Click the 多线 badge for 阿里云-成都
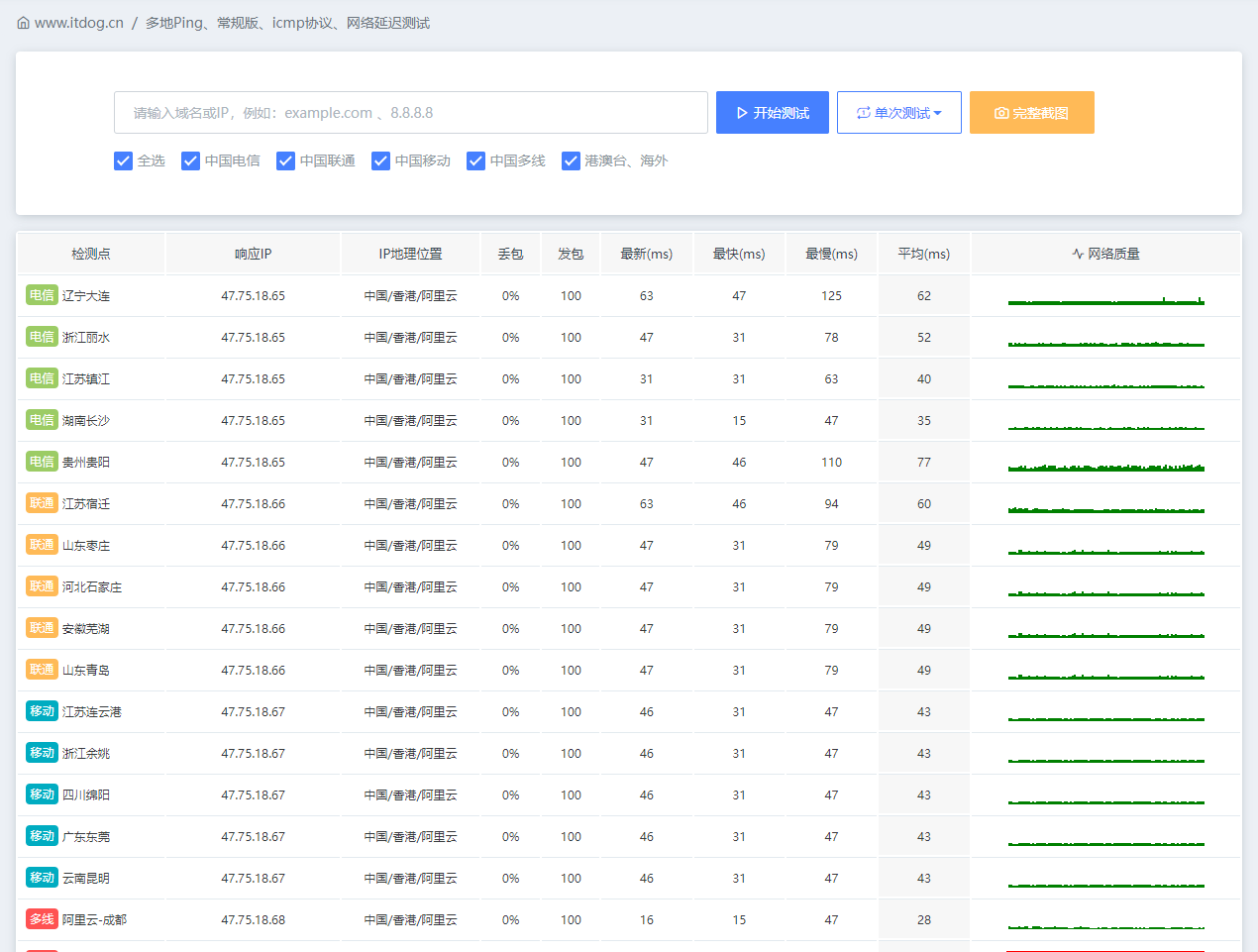1258x952 pixels. (x=42, y=919)
